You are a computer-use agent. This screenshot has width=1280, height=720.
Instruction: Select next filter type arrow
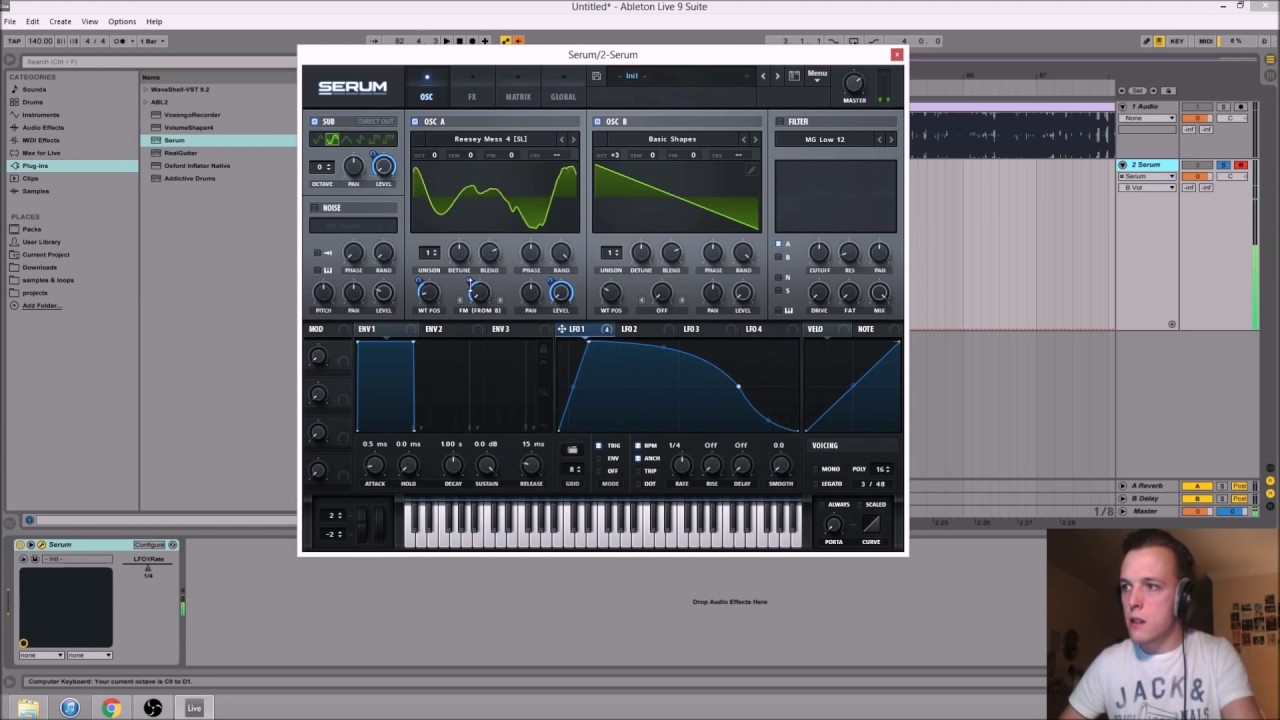pos(891,139)
